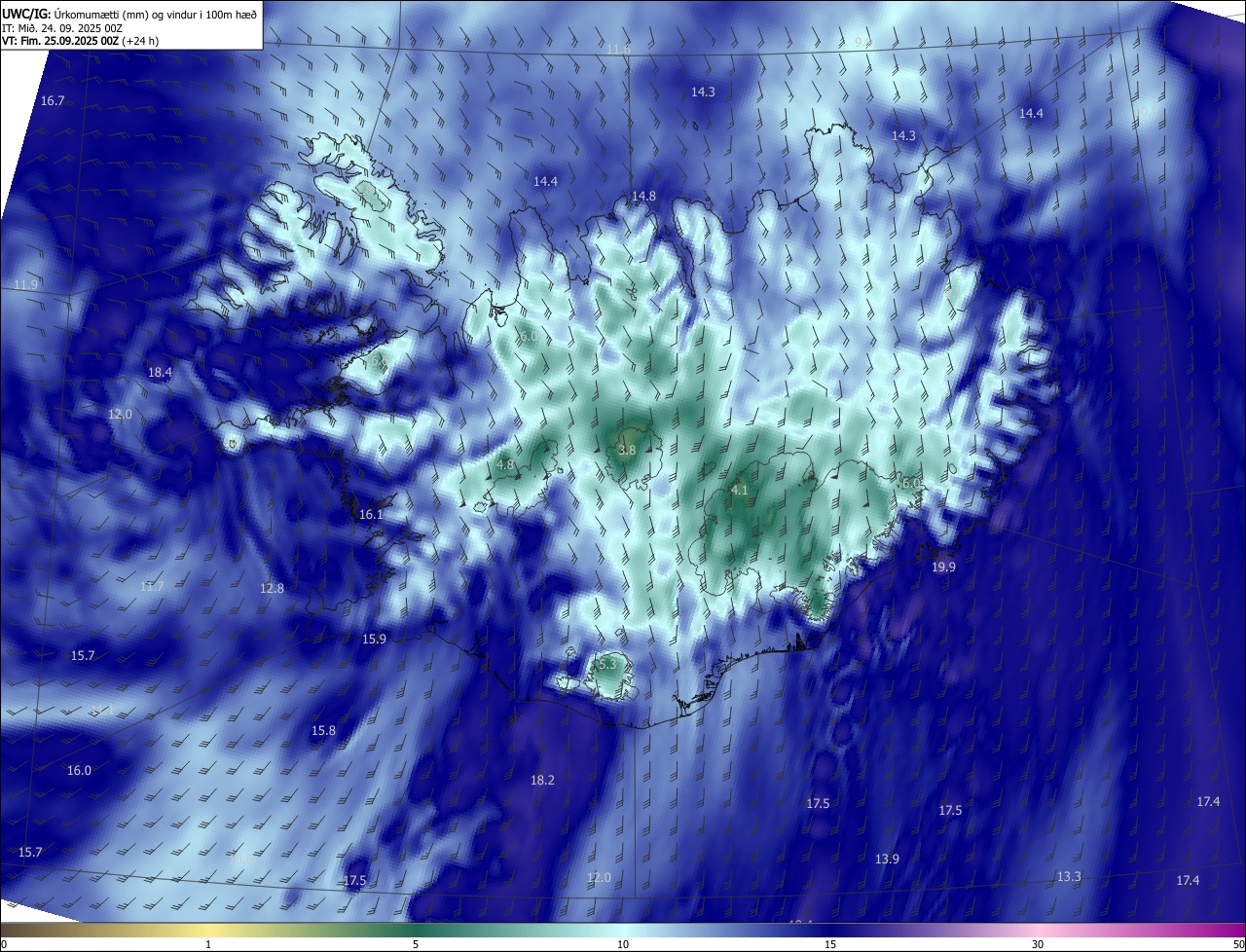Viewport: 1246px width, 952px height.
Task: Click the 4.1 value label
Action: tap(739, 490)
